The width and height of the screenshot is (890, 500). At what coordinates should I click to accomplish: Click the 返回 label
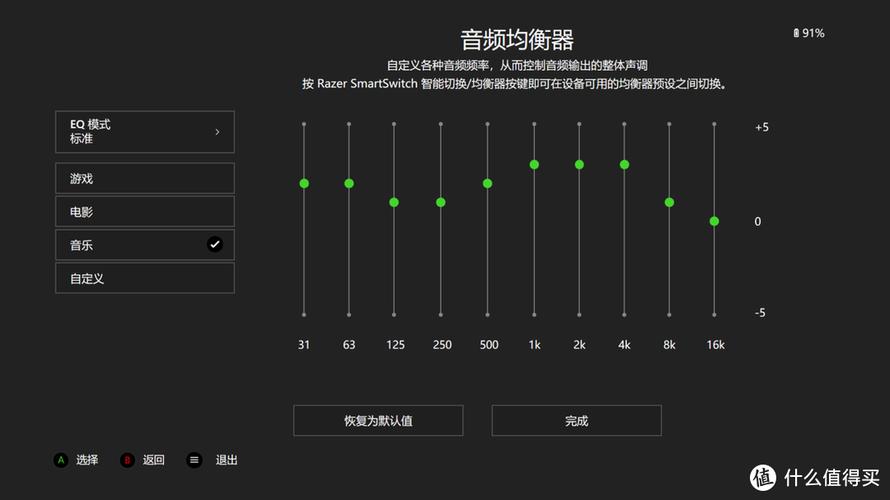pos(153,460)
